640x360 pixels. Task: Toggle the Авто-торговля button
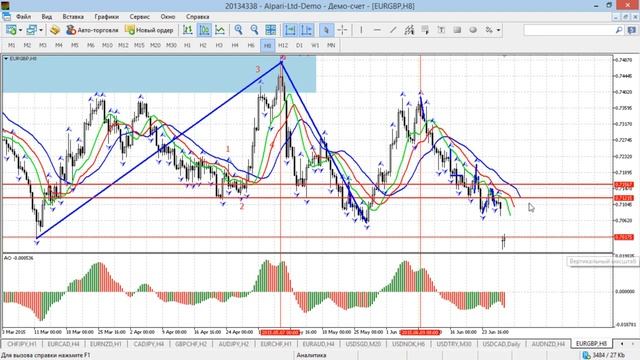click(x=92, y=30)
